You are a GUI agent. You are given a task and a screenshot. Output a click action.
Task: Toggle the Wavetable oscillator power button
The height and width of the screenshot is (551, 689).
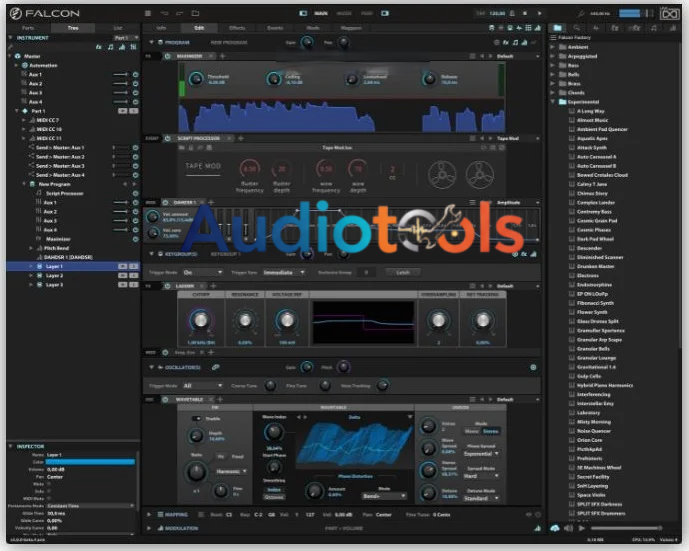[166, 399]
